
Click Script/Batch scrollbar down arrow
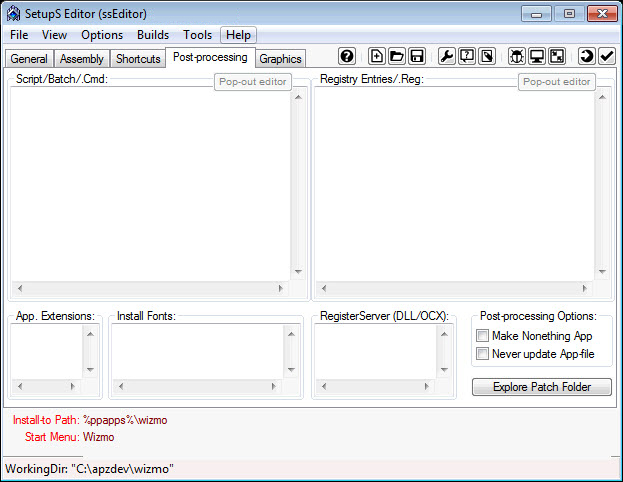tap(298, 272)
